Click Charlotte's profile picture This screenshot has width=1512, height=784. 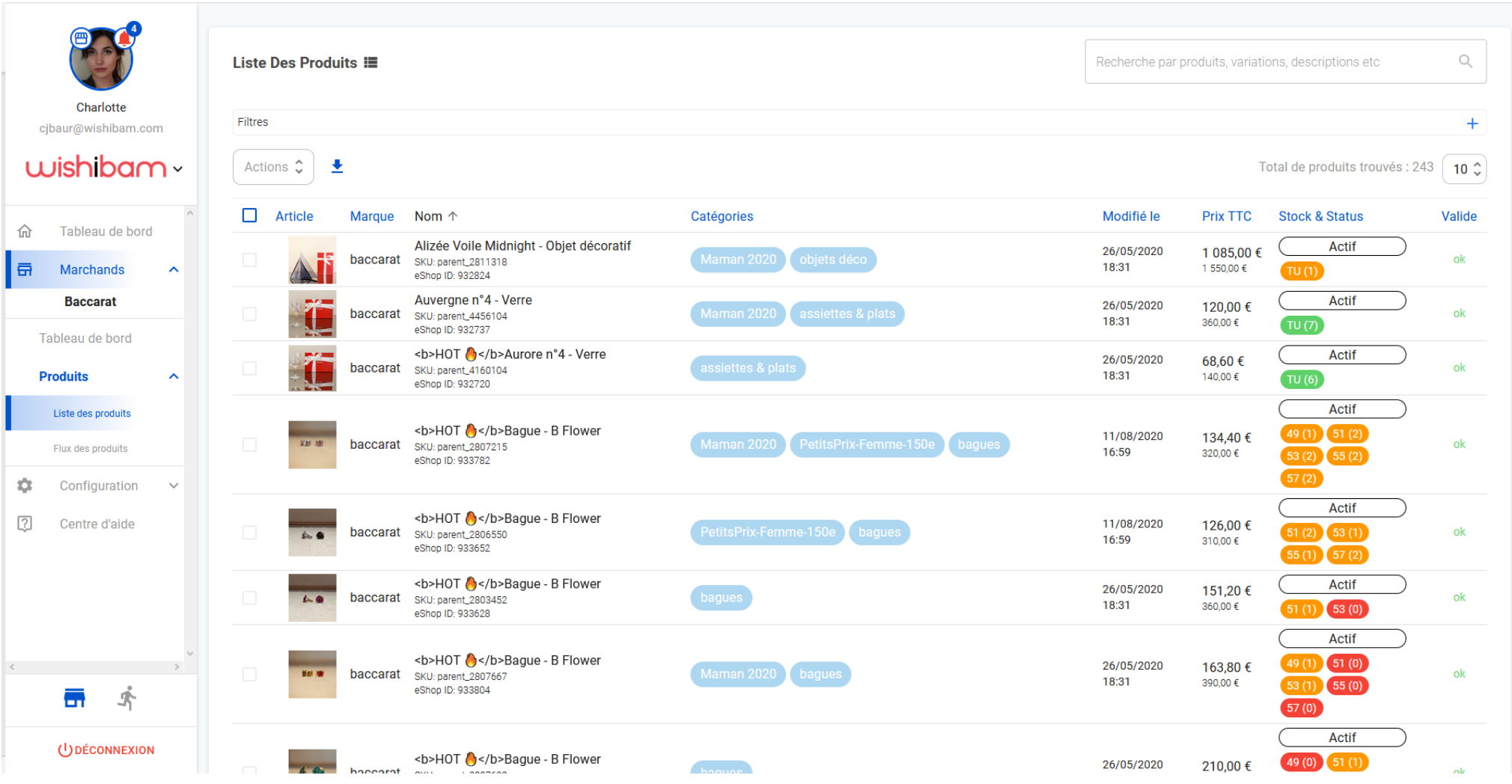101,60
